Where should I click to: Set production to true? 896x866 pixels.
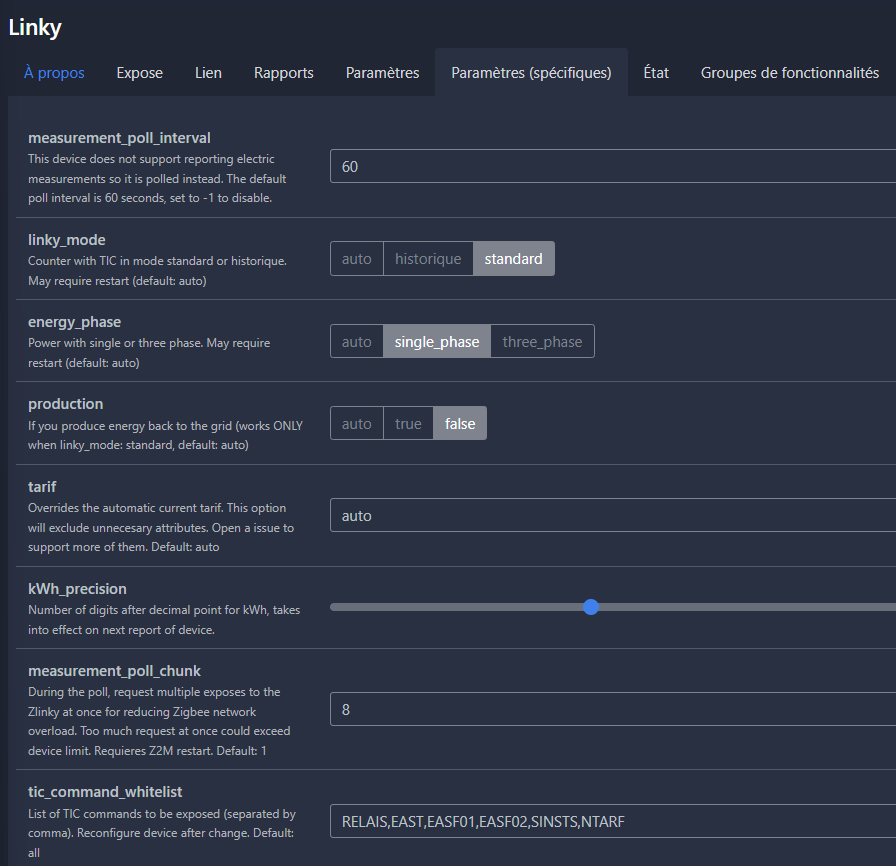(x=408, y=424)
